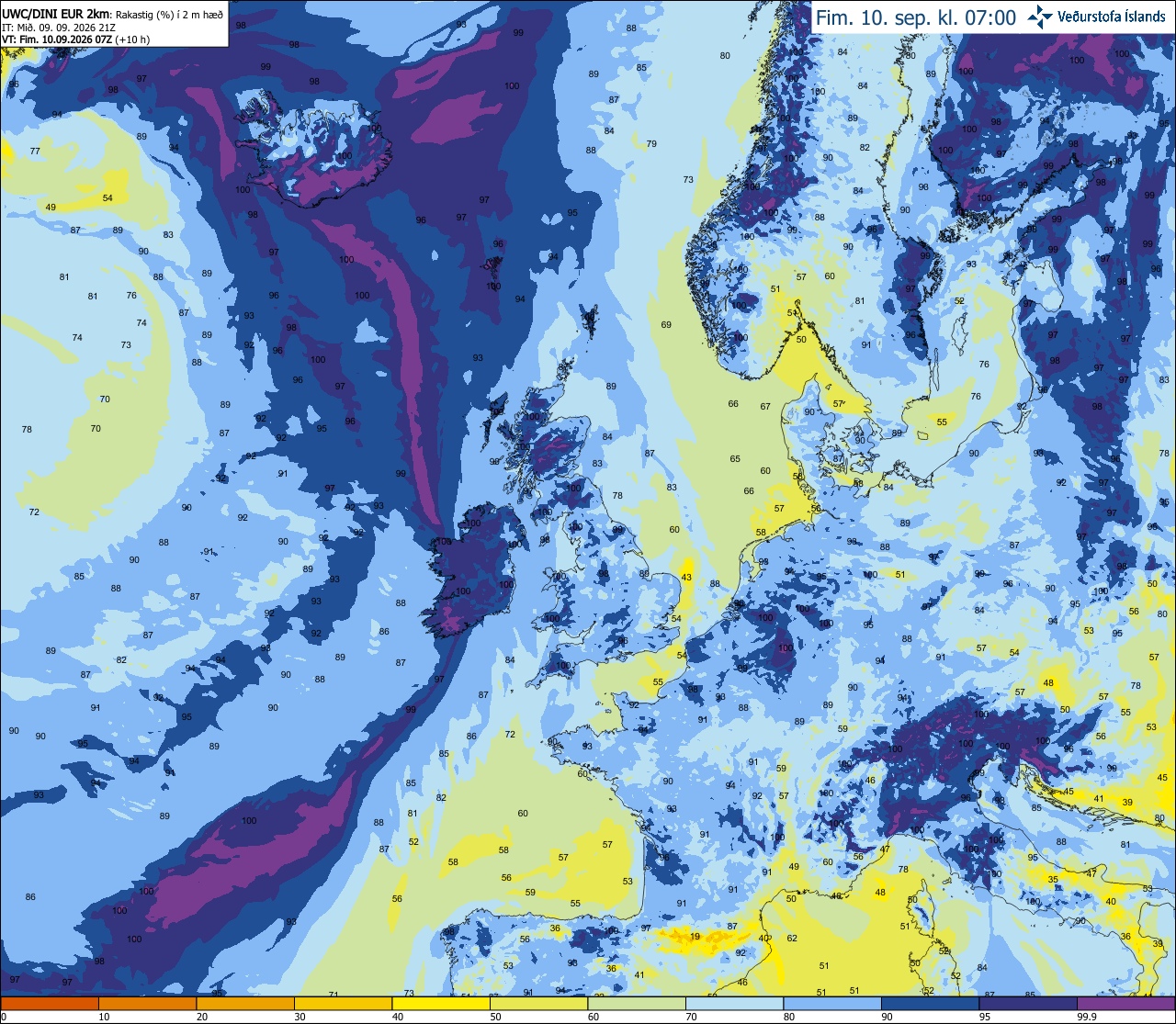Image resolution: width=1176 pixels, height=1024 pixels.
Task: Click the 69 value off southwest Norway
Action: [666, 324]
